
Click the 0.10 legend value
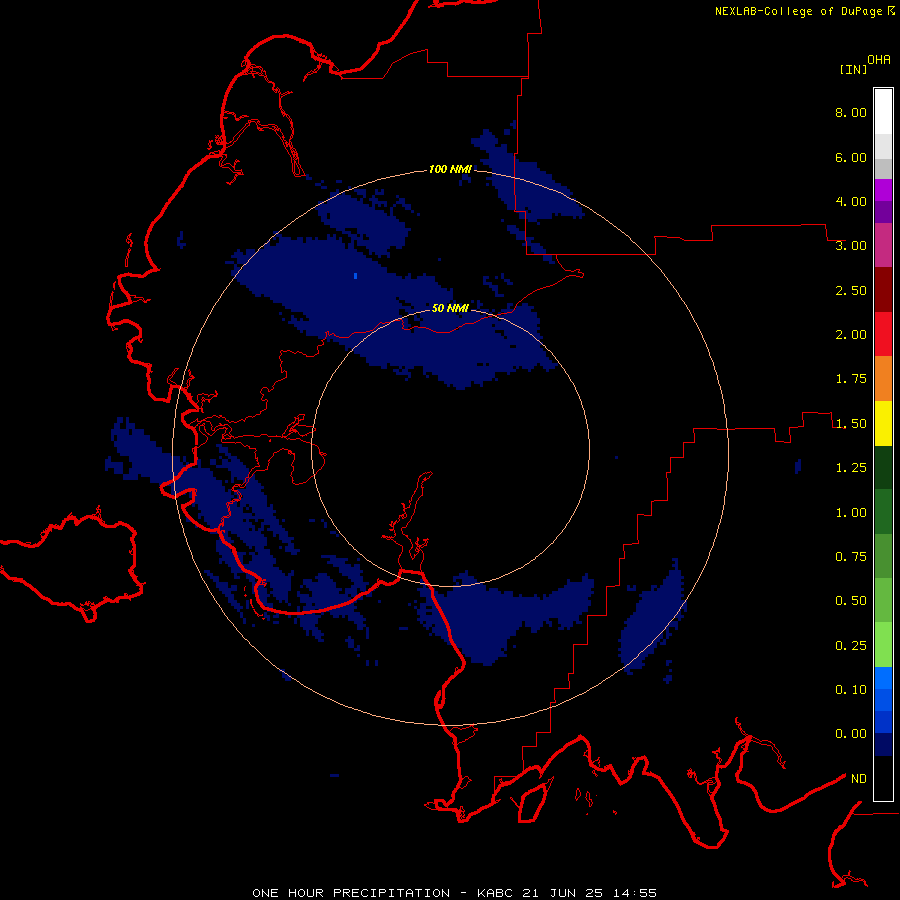(x=851, y=690)
